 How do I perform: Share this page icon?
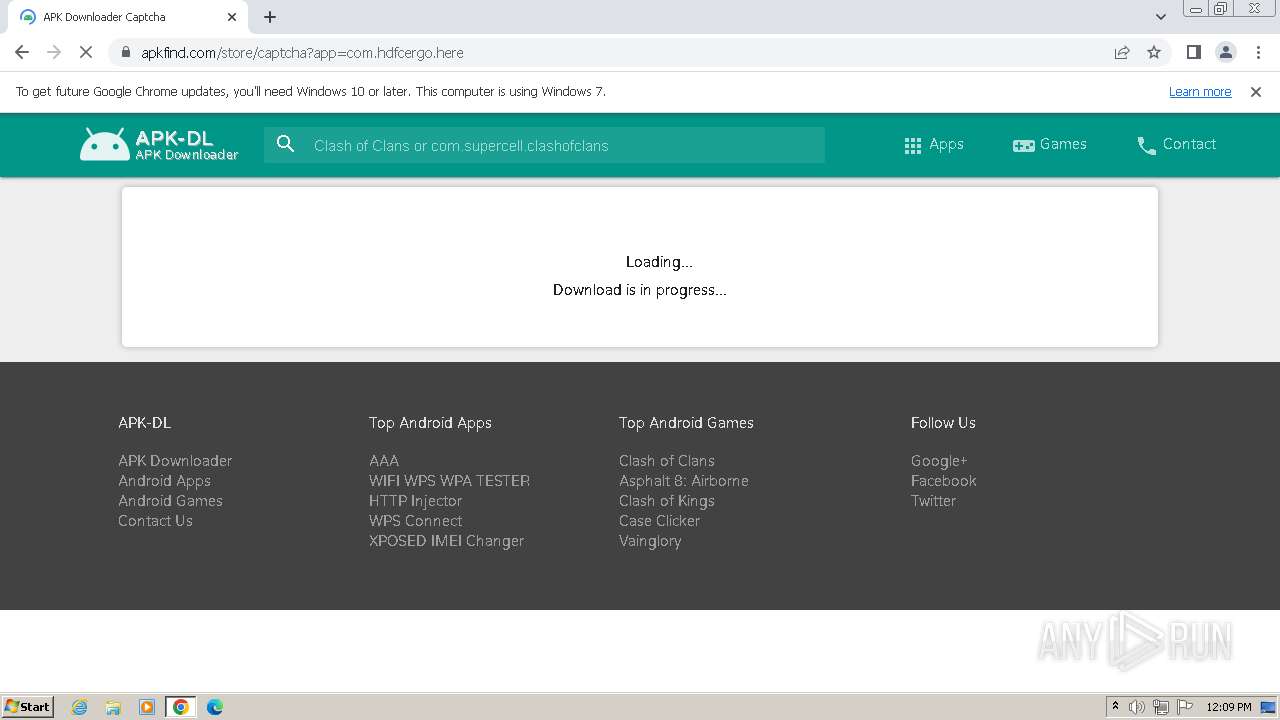coord(1122,52)
